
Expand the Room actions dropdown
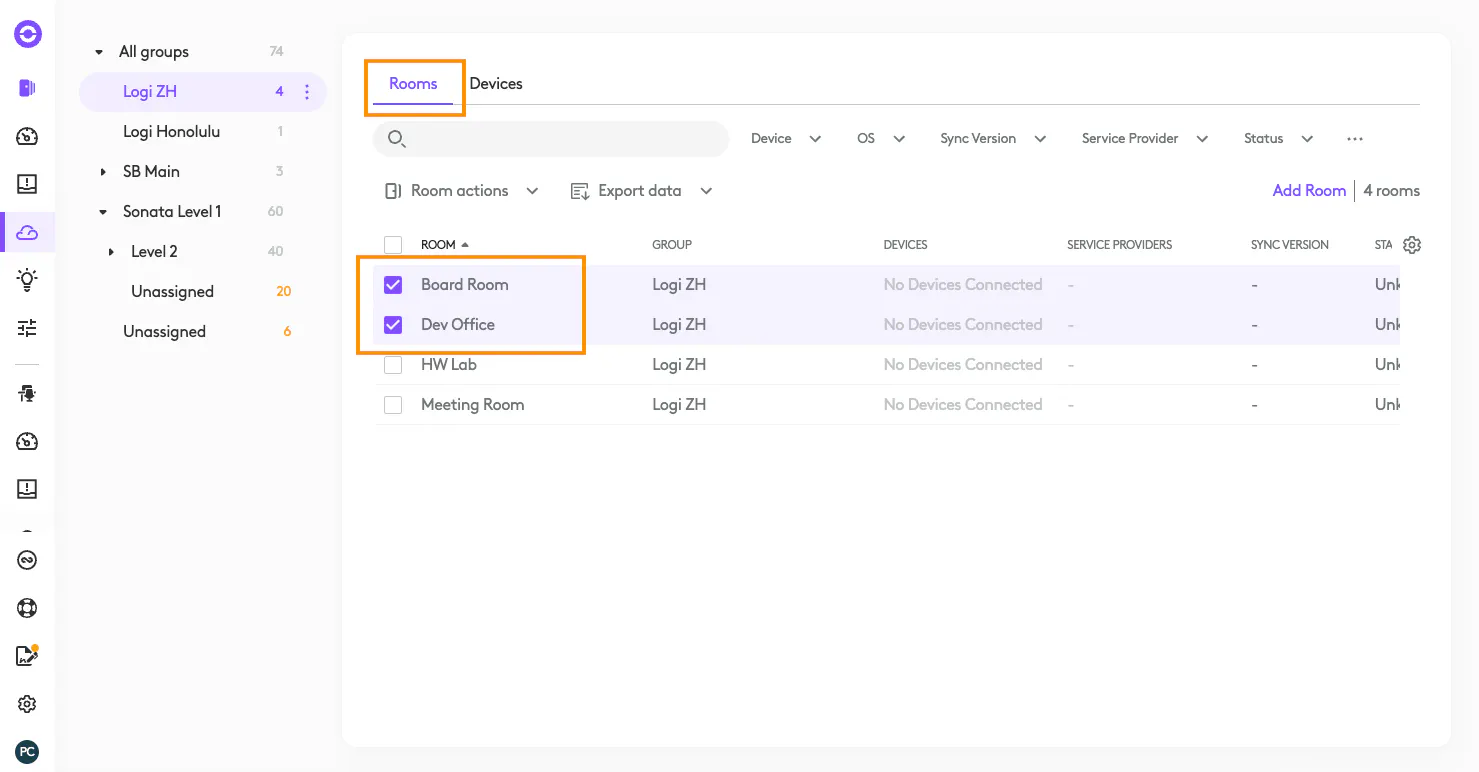(462, 191)
